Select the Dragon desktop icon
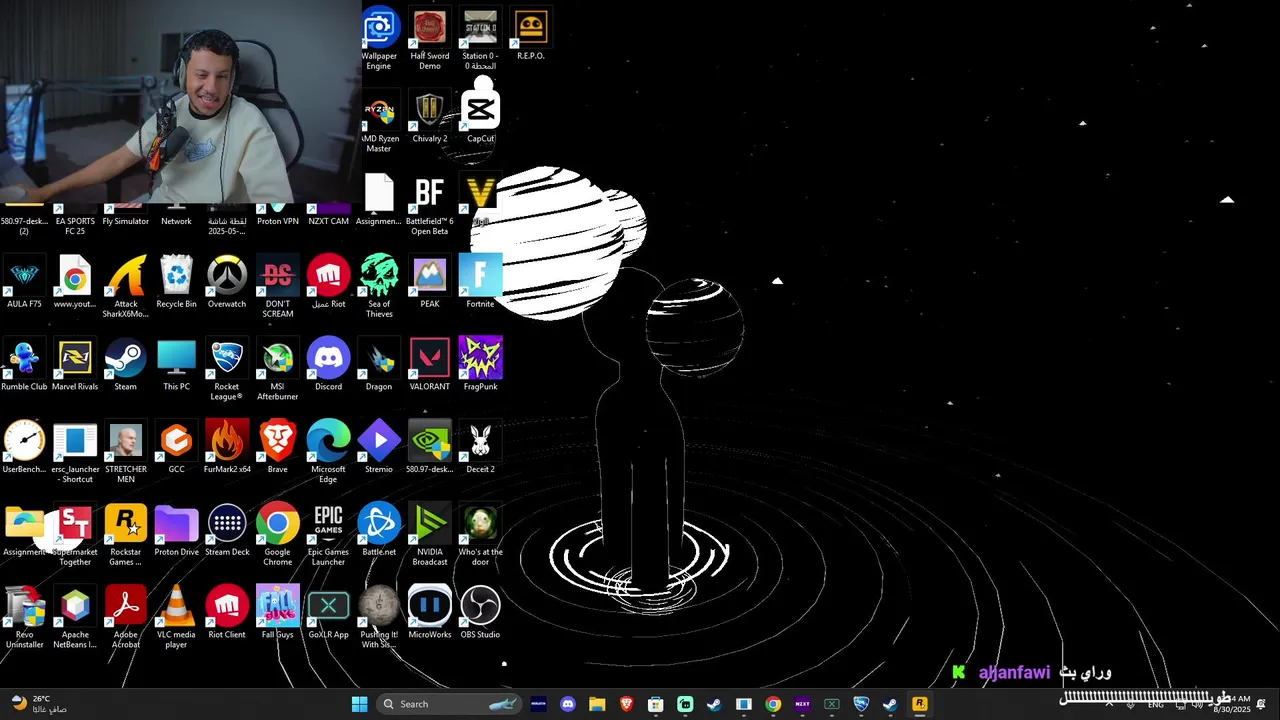 click(379, 365)
